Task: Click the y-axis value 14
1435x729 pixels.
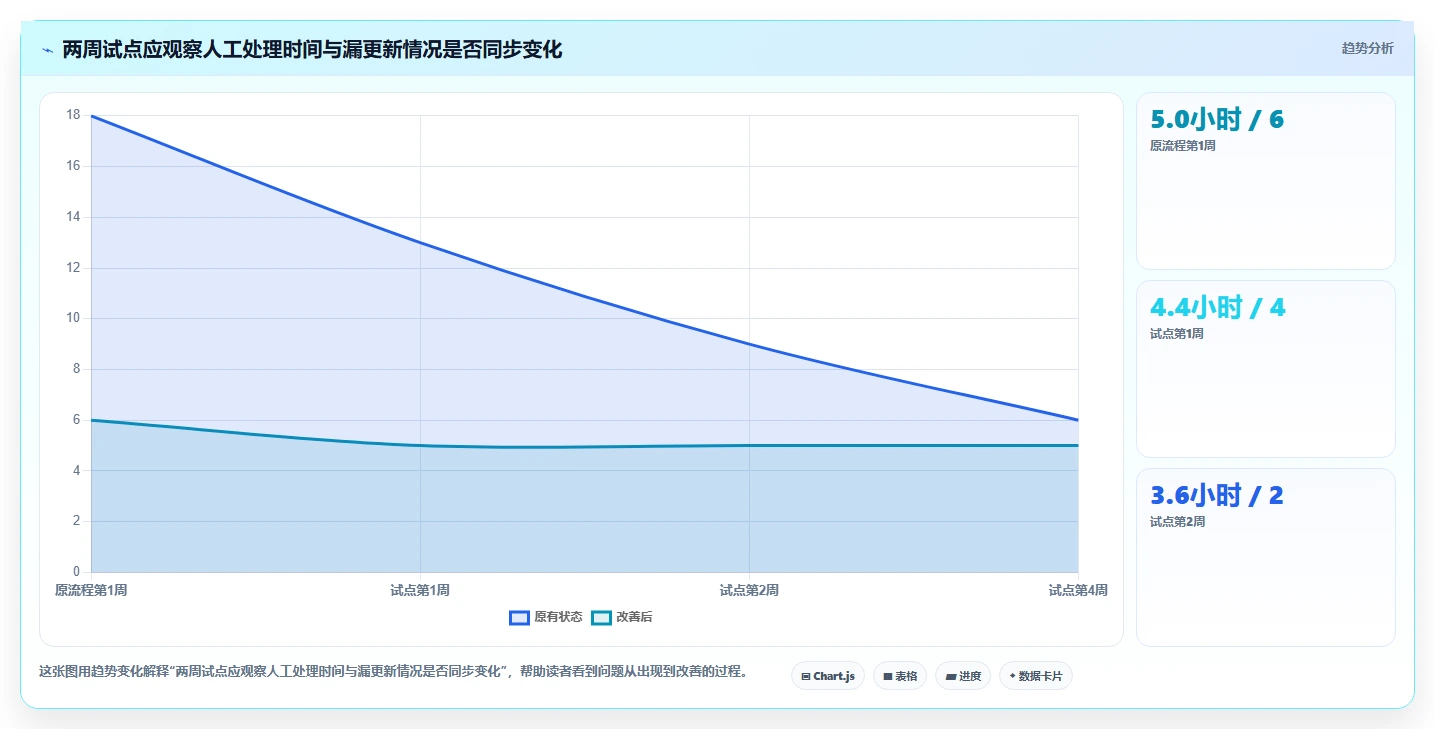Action: 72,217
